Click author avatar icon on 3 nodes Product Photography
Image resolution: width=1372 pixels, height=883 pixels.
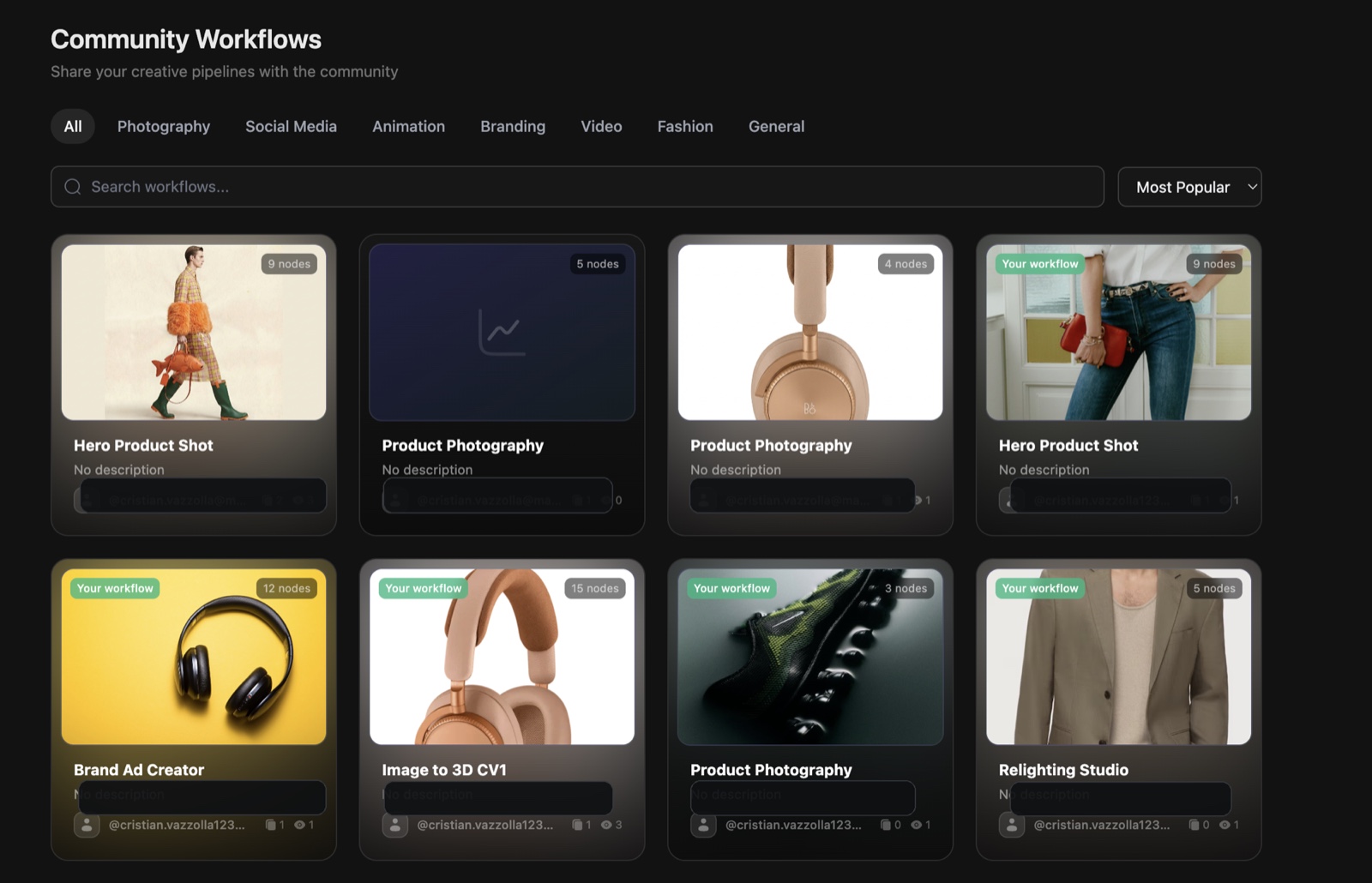pos(703,825)
